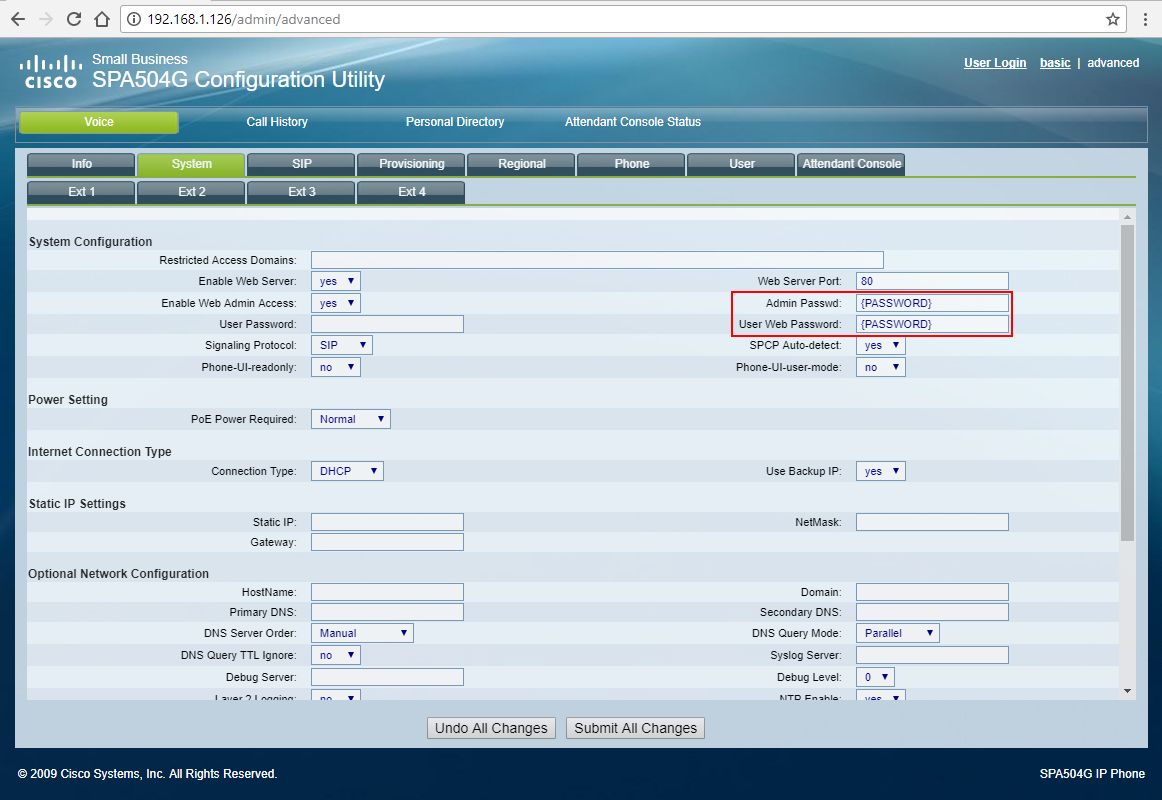This screenshot has width=1162, height=800.
Task: Open the Enable Web Server dropdown
Action: pyautogui.click(x=336, y=281)
